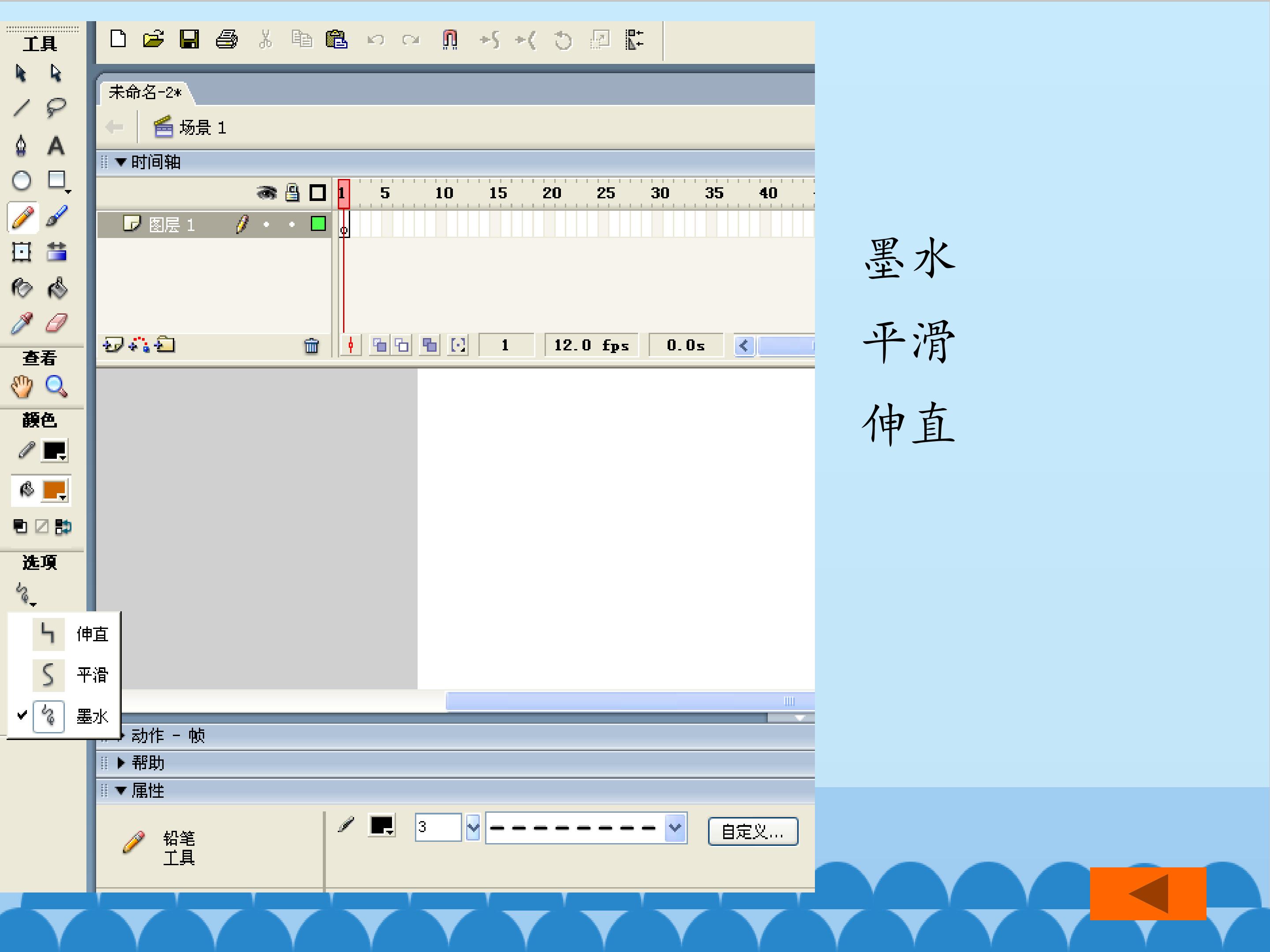Screen dimensions: 1270x952
Task: Click the delete layer trash icon
Action: [x=311, y=346]
